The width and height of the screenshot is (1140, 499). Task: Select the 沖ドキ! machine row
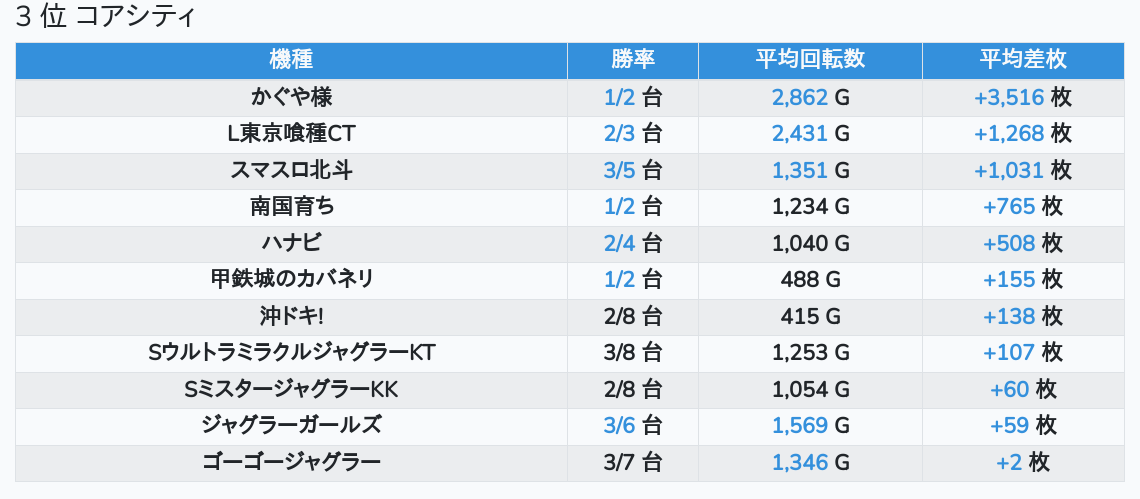click(x=291, y=316)
